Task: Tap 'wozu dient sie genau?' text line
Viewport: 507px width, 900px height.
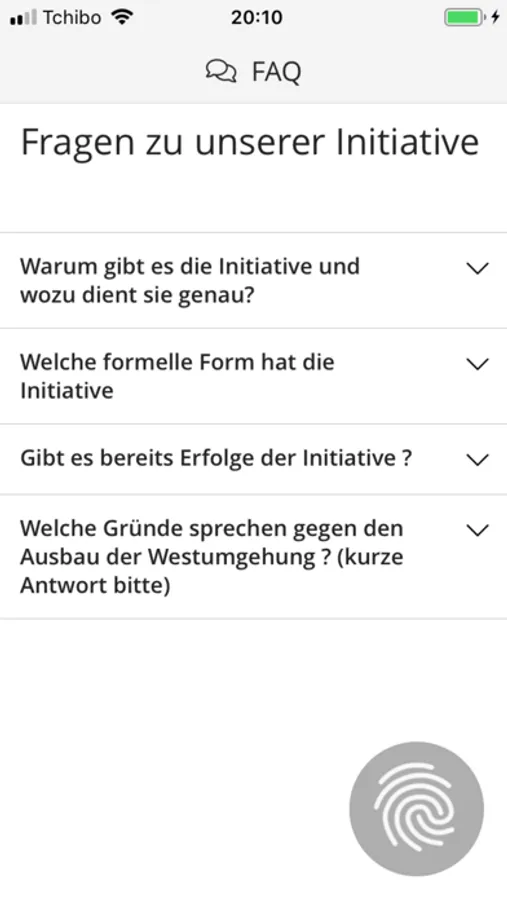Action: [x=137, y=295]
